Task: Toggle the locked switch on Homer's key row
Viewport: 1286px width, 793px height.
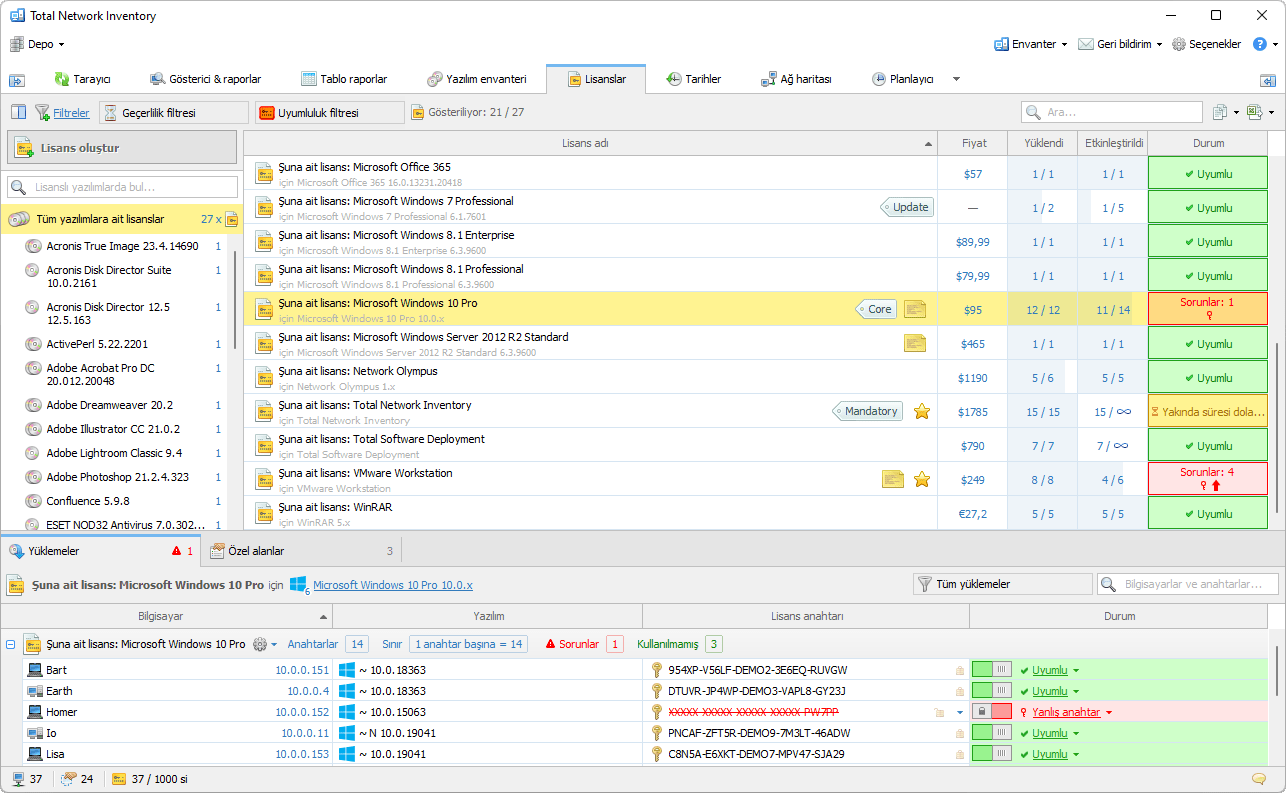Action: click(991, 712)
